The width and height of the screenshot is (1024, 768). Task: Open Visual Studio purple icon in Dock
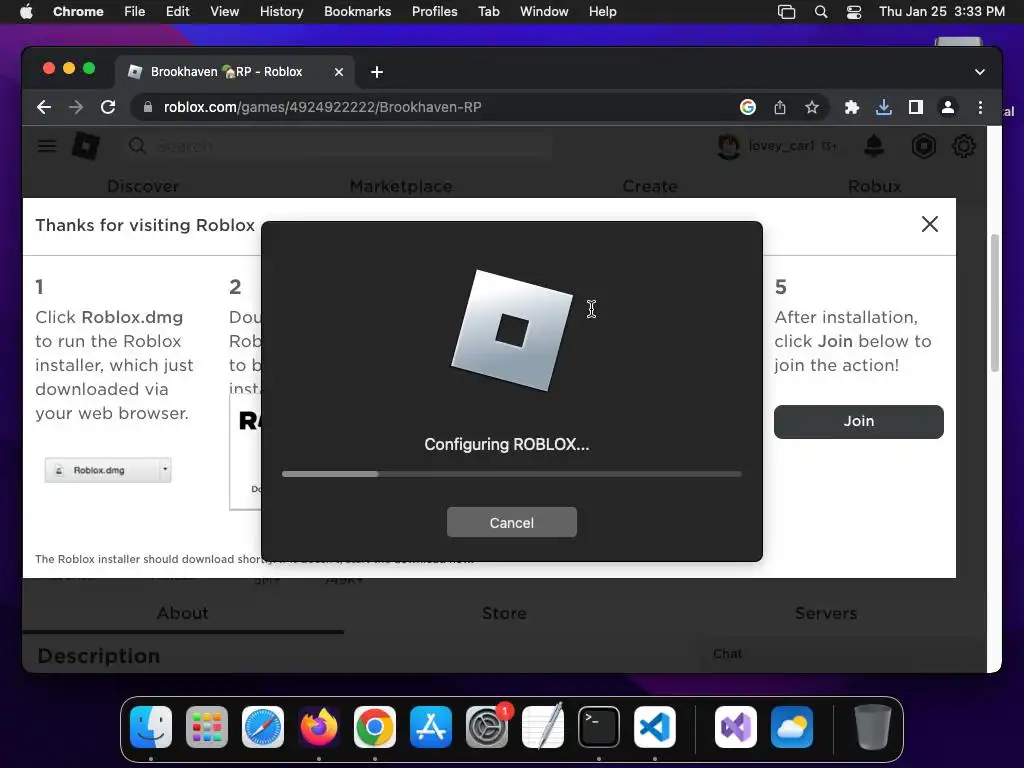736,727
